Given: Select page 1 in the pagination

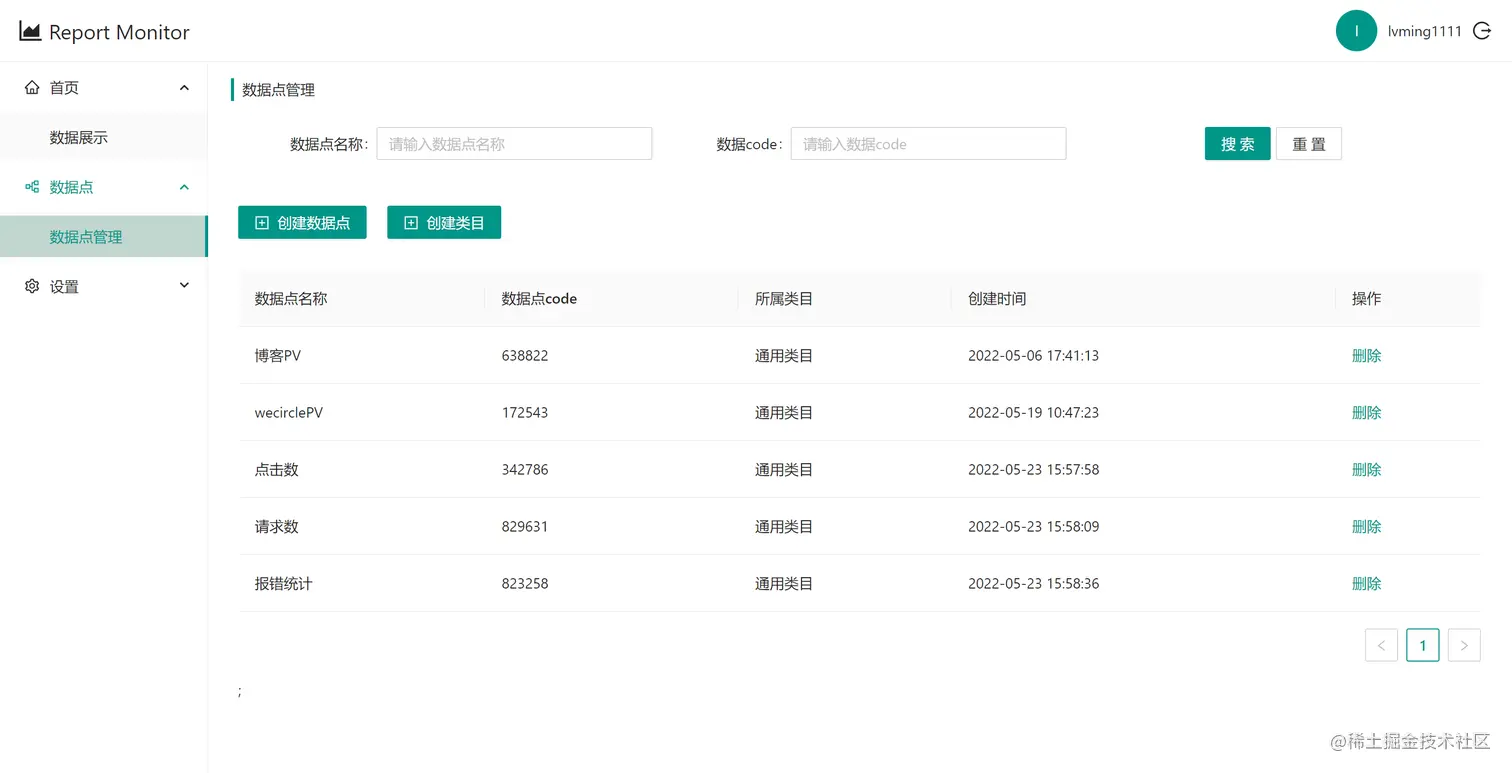Looking at the screenshot, I should pyautogui.click(x=1422, y=645).
